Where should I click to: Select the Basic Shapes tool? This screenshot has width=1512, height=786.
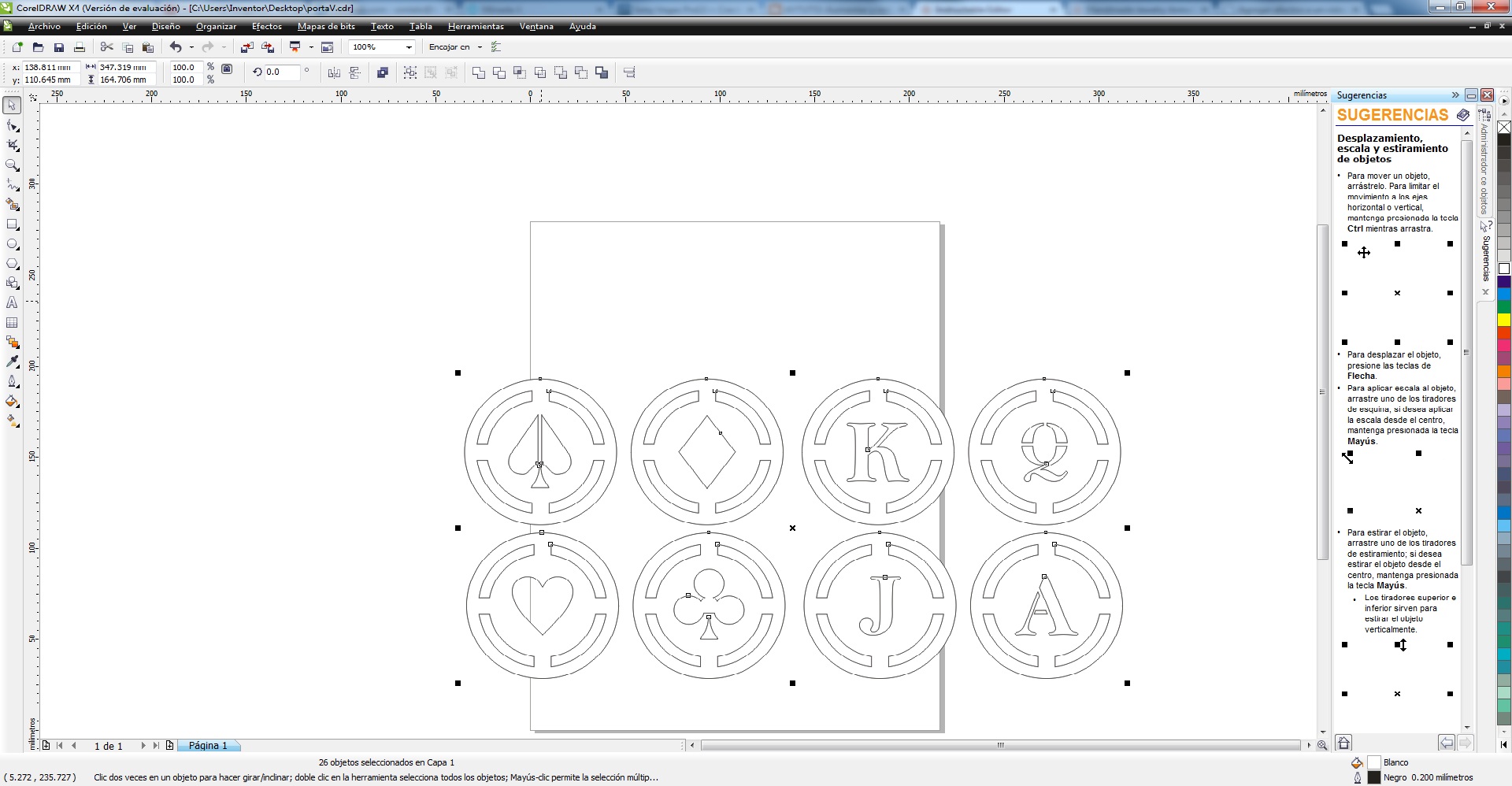click(x=12, y=283)
